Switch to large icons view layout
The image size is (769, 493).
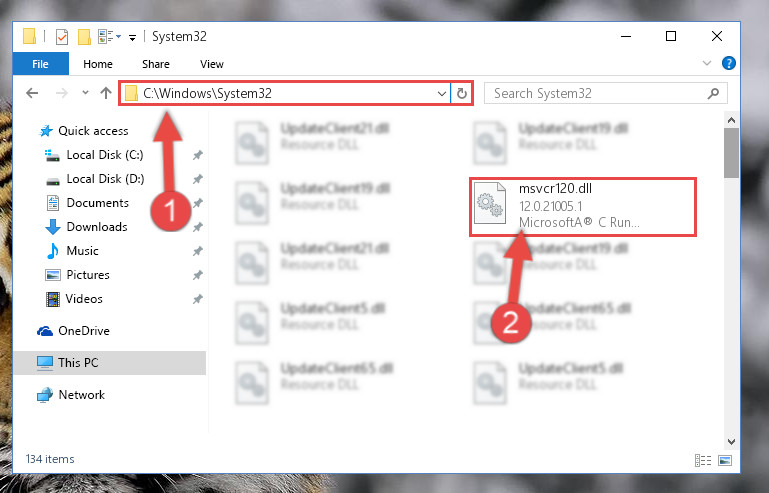725,460
